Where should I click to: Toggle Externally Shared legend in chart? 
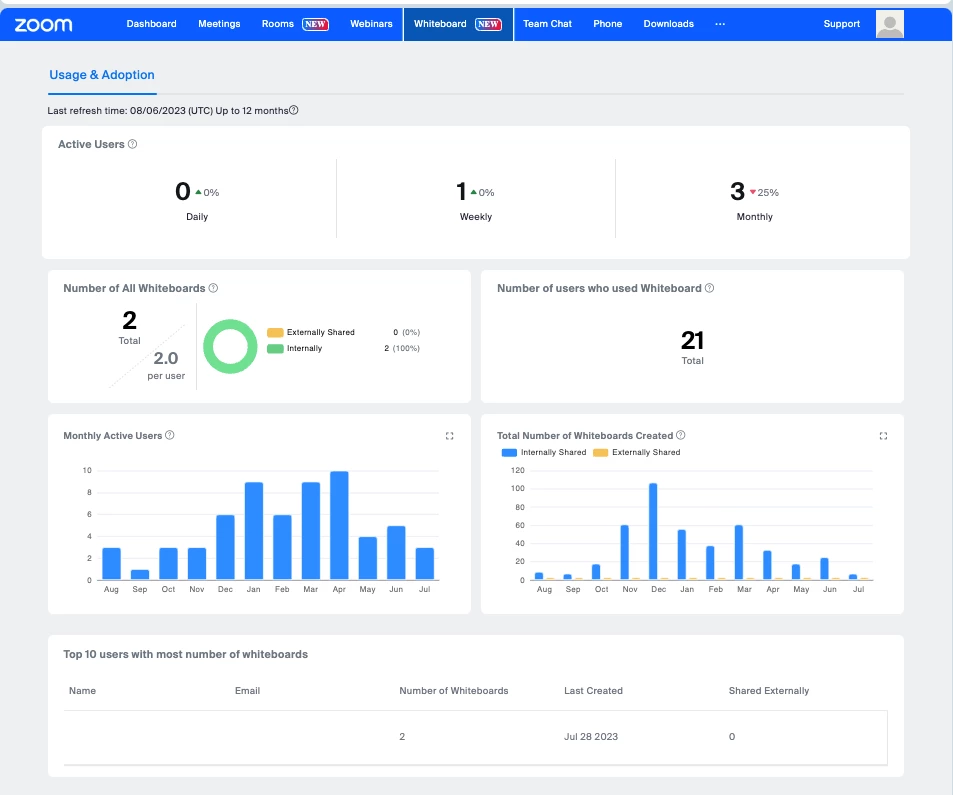636,452
